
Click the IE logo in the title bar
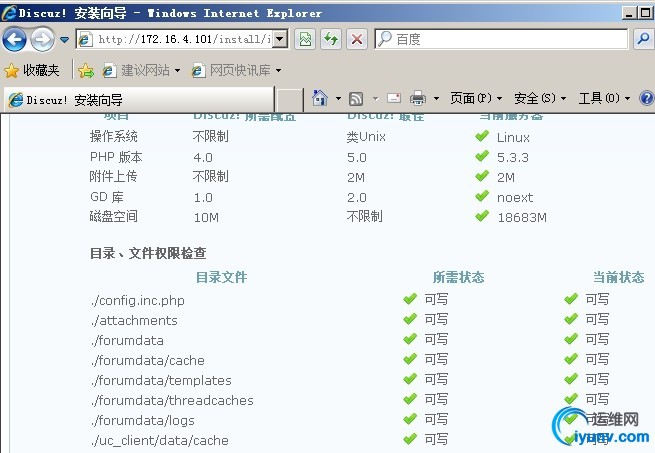coord(9,13)
